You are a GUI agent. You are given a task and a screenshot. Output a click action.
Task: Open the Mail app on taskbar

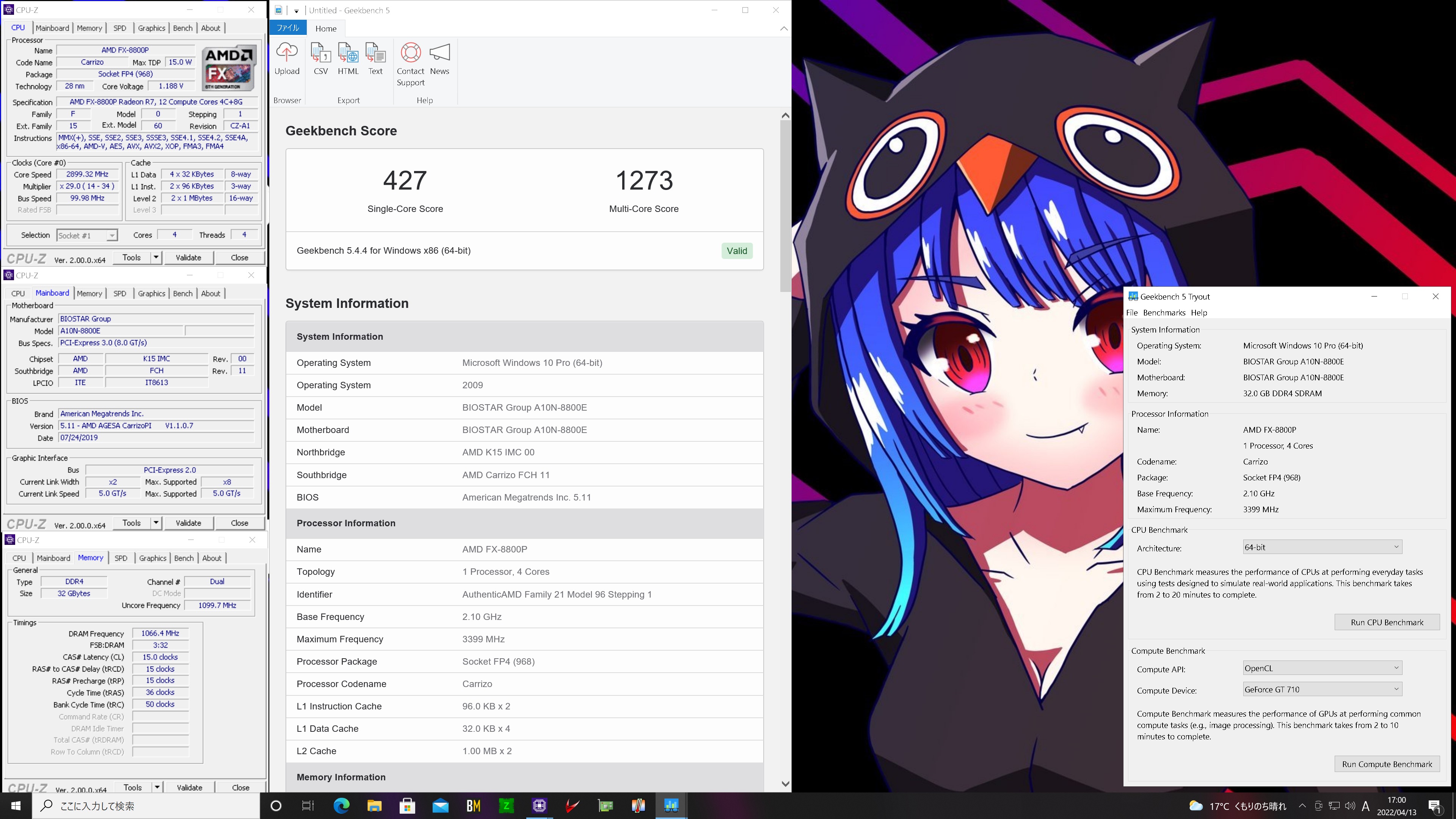(440, 805)
